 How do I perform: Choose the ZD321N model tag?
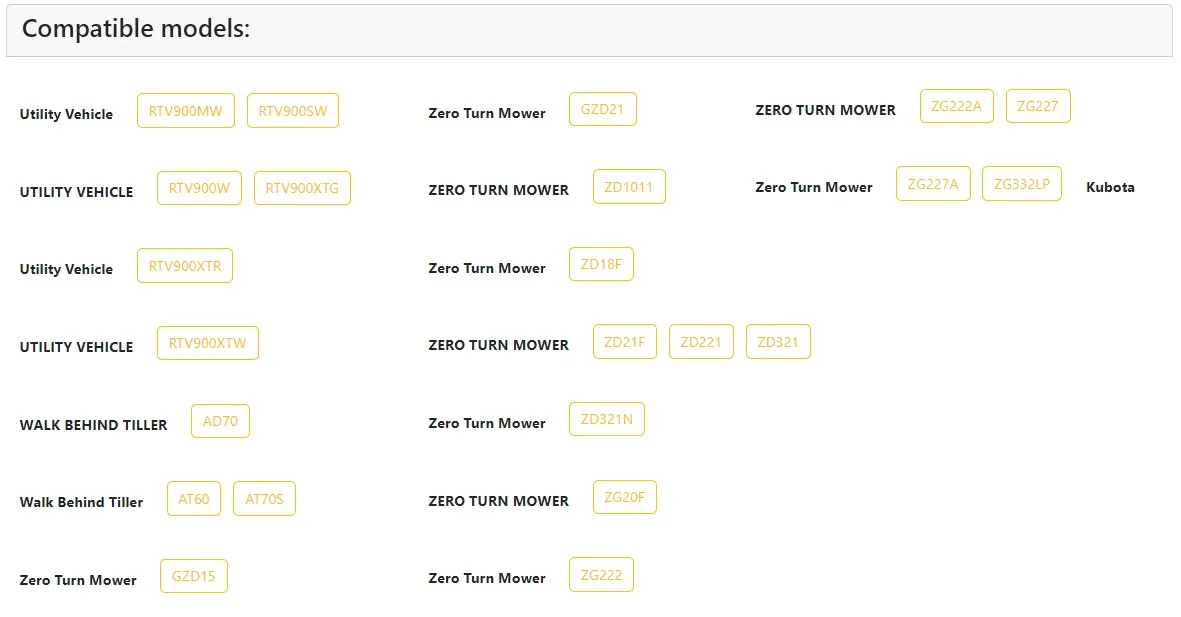(x=607, y=419)
